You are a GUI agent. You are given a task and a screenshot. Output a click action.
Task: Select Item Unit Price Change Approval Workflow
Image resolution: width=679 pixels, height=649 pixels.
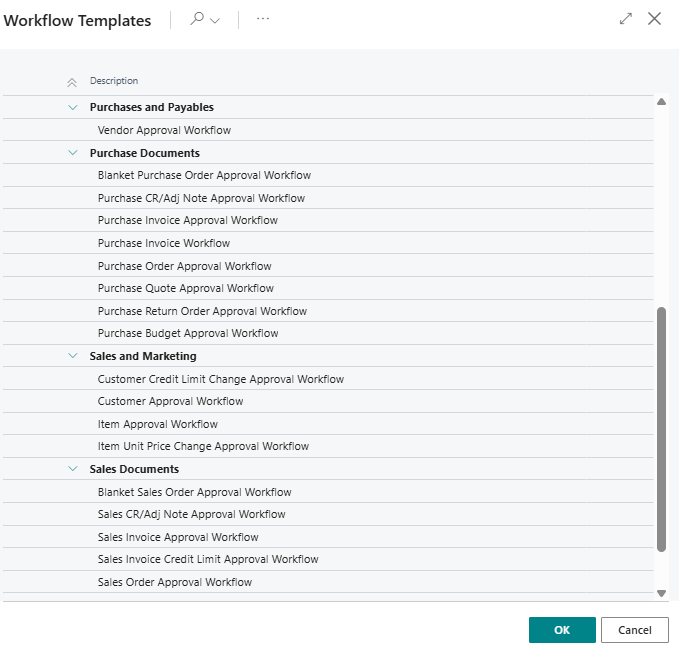click(203, 446)
